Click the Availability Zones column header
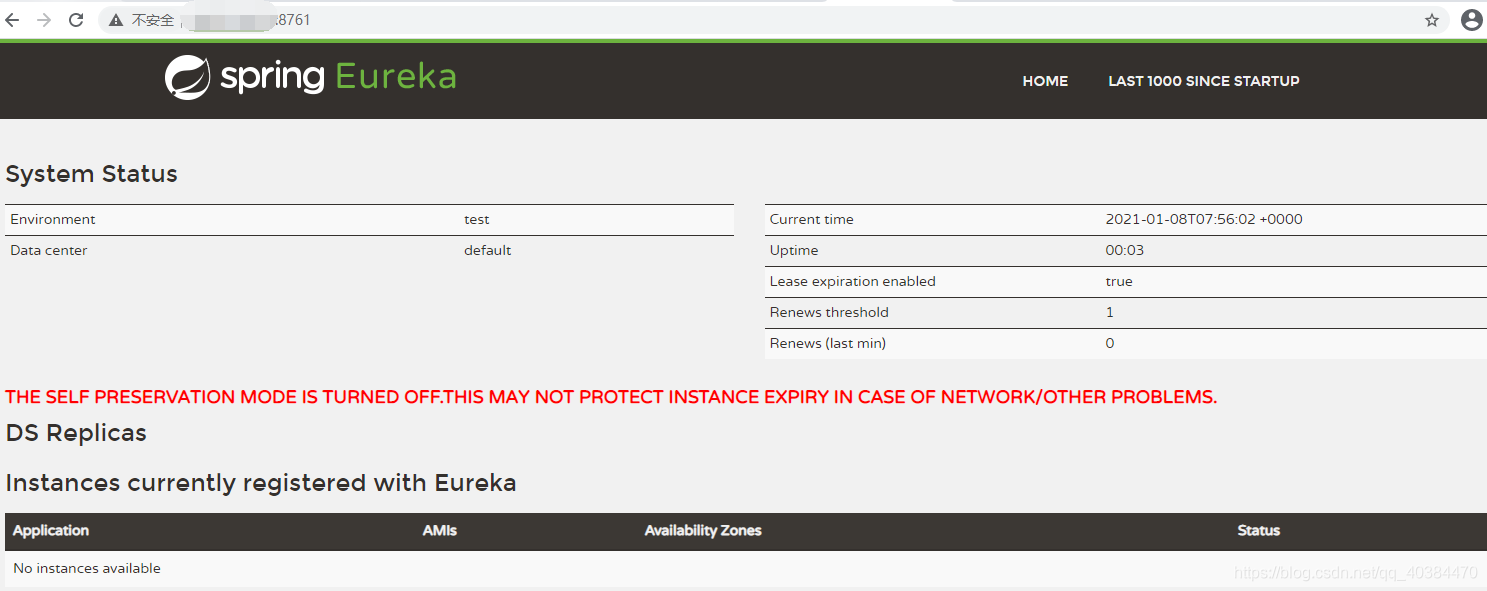The image size is (1487, 591). [703, 531]
